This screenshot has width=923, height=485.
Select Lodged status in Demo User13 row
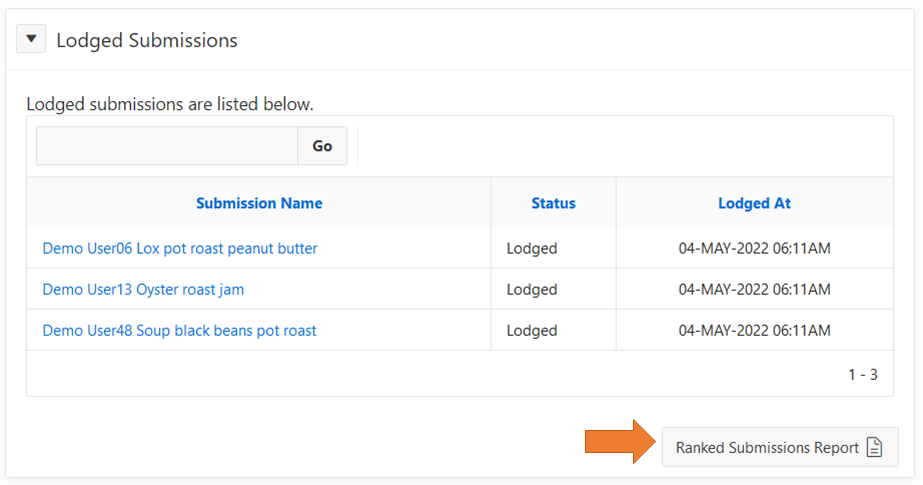tap(532, 289)
